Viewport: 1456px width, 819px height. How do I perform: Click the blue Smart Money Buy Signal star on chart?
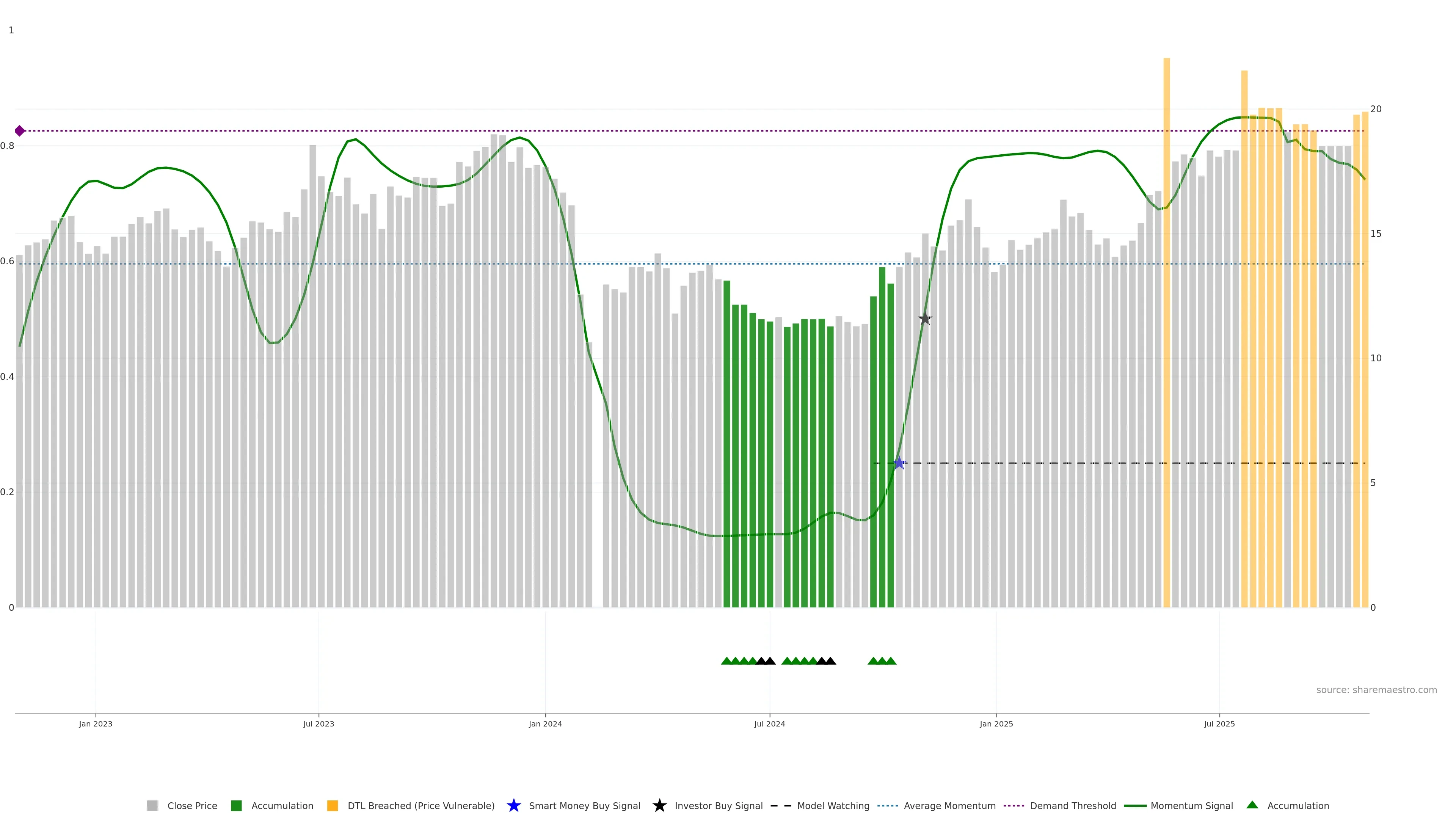pos(899,463)
